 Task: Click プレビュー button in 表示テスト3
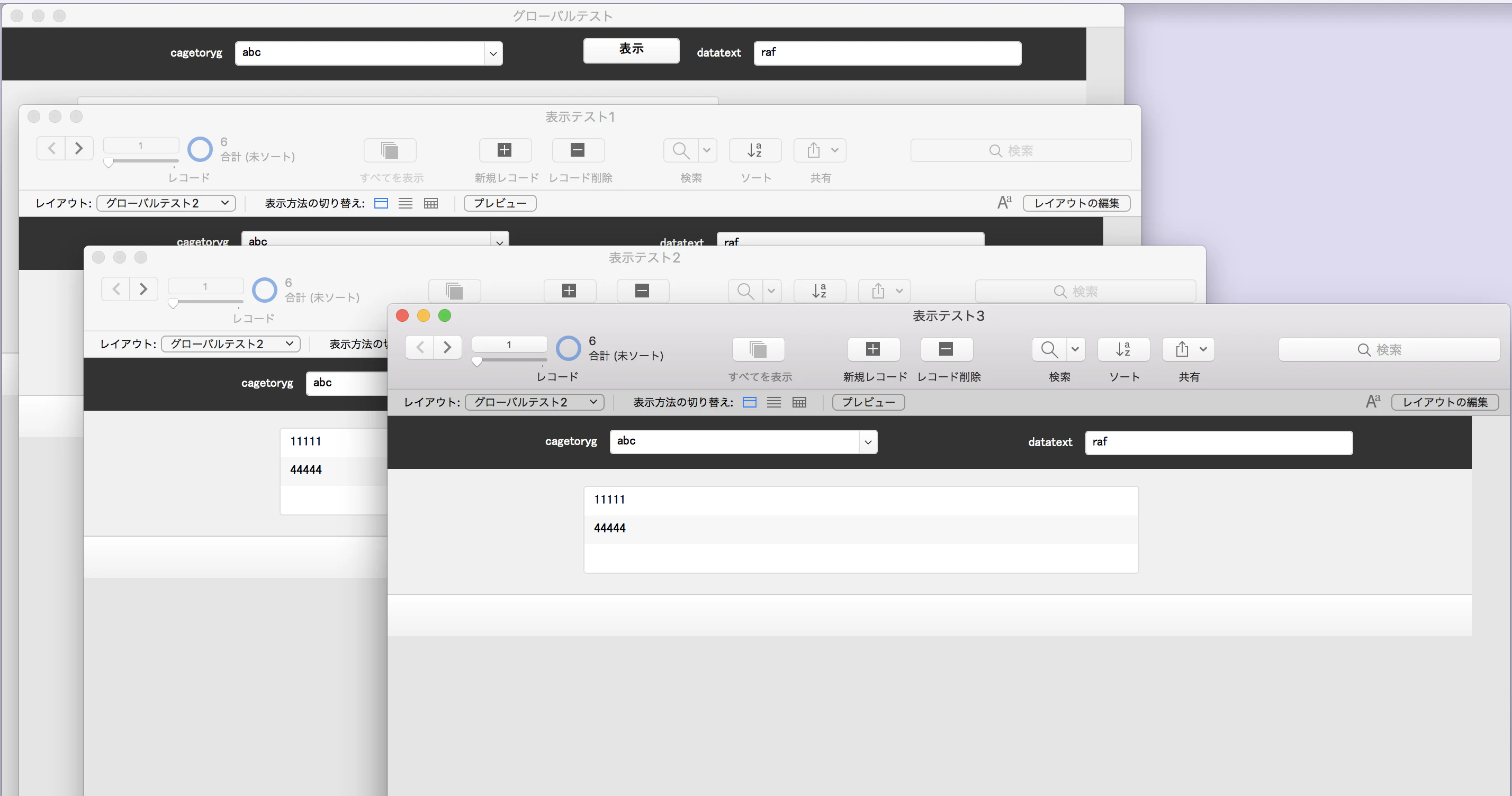(x=868, y=402)
